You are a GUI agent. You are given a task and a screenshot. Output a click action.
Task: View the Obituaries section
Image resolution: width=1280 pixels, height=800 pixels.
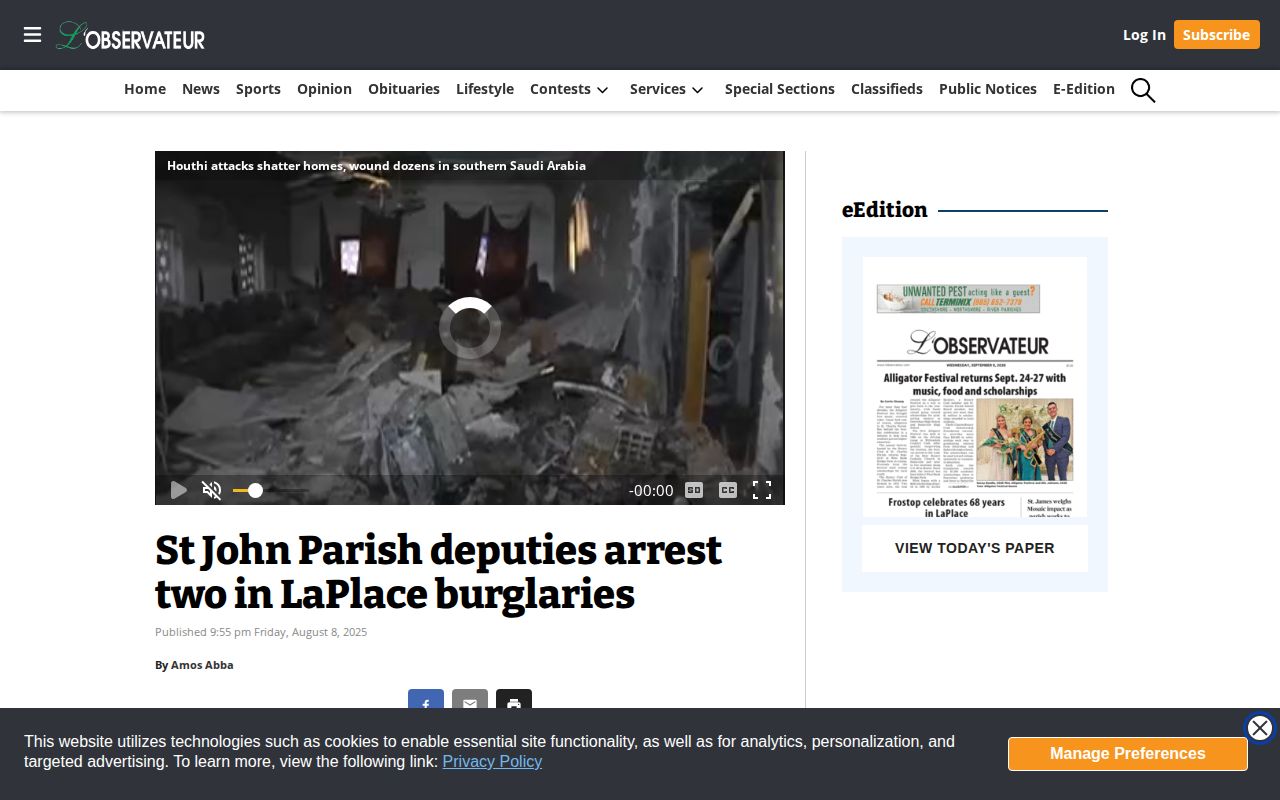click(404, 89)
